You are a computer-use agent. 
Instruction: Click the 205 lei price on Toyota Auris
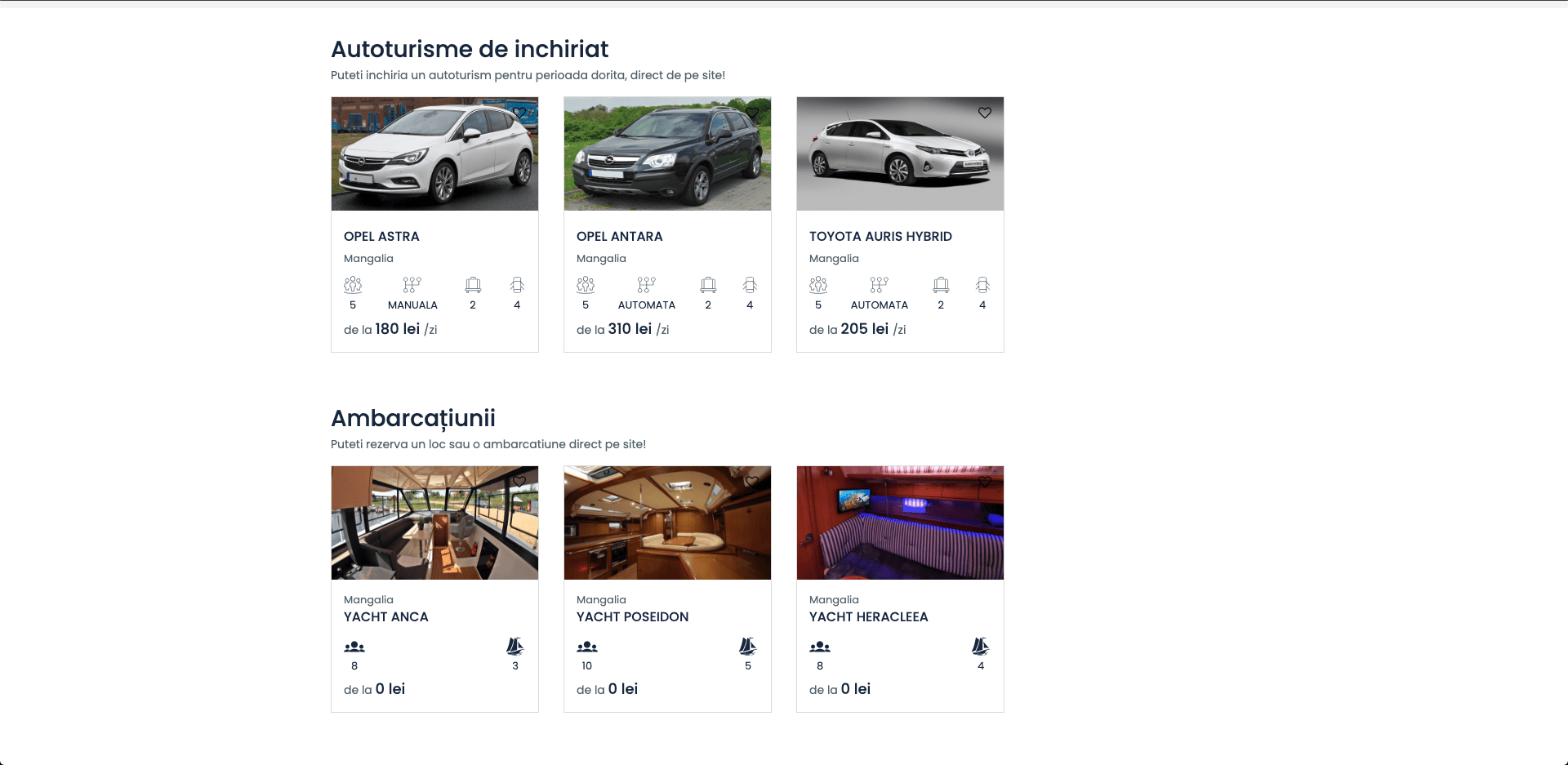[865, 329]
